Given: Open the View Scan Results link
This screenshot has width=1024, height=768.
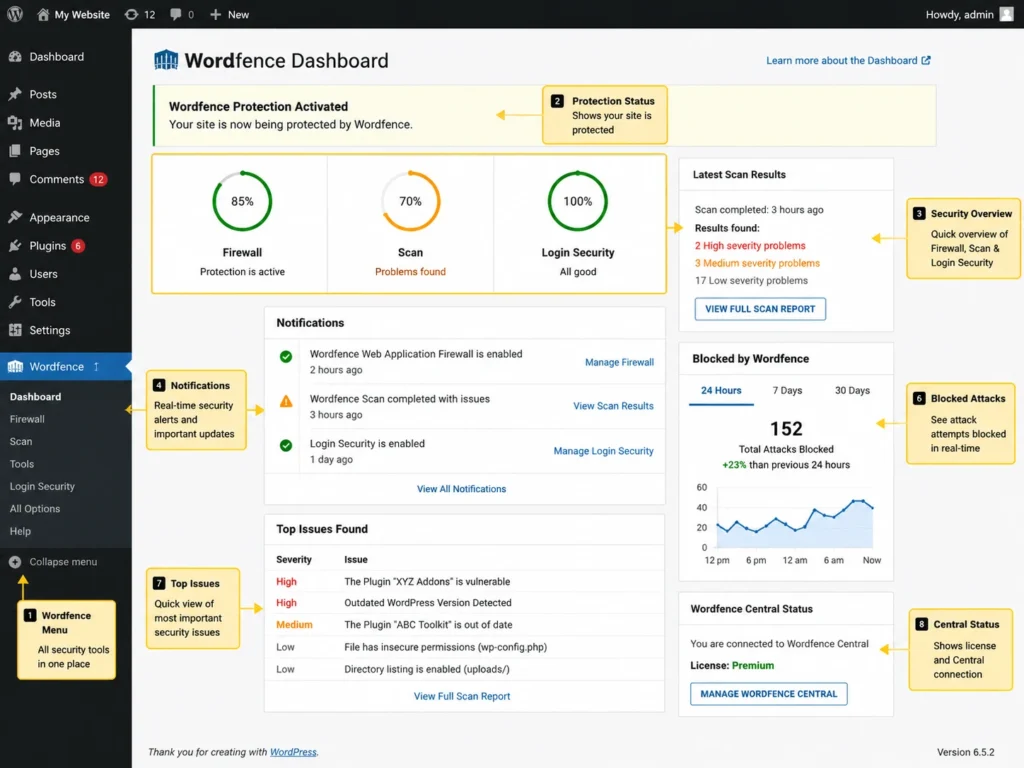Looking at the screenshot, I should [x=613, y=406].
